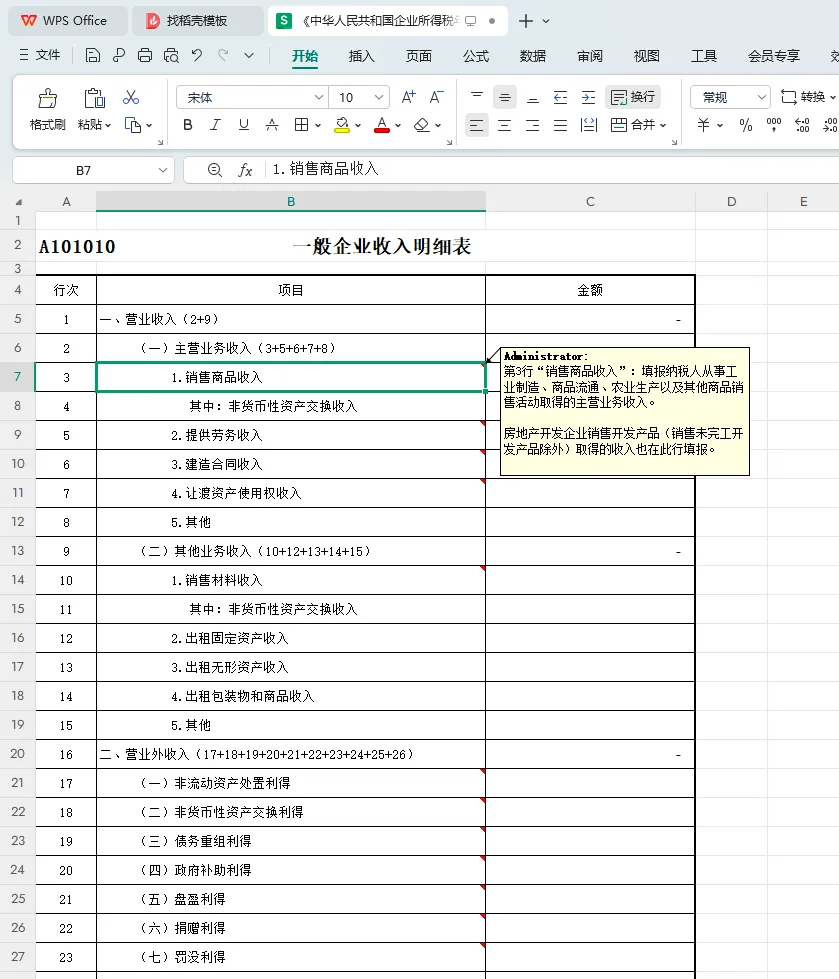Open a new document tab with plus
Screen dimensions: 839x979
point(526,21)
